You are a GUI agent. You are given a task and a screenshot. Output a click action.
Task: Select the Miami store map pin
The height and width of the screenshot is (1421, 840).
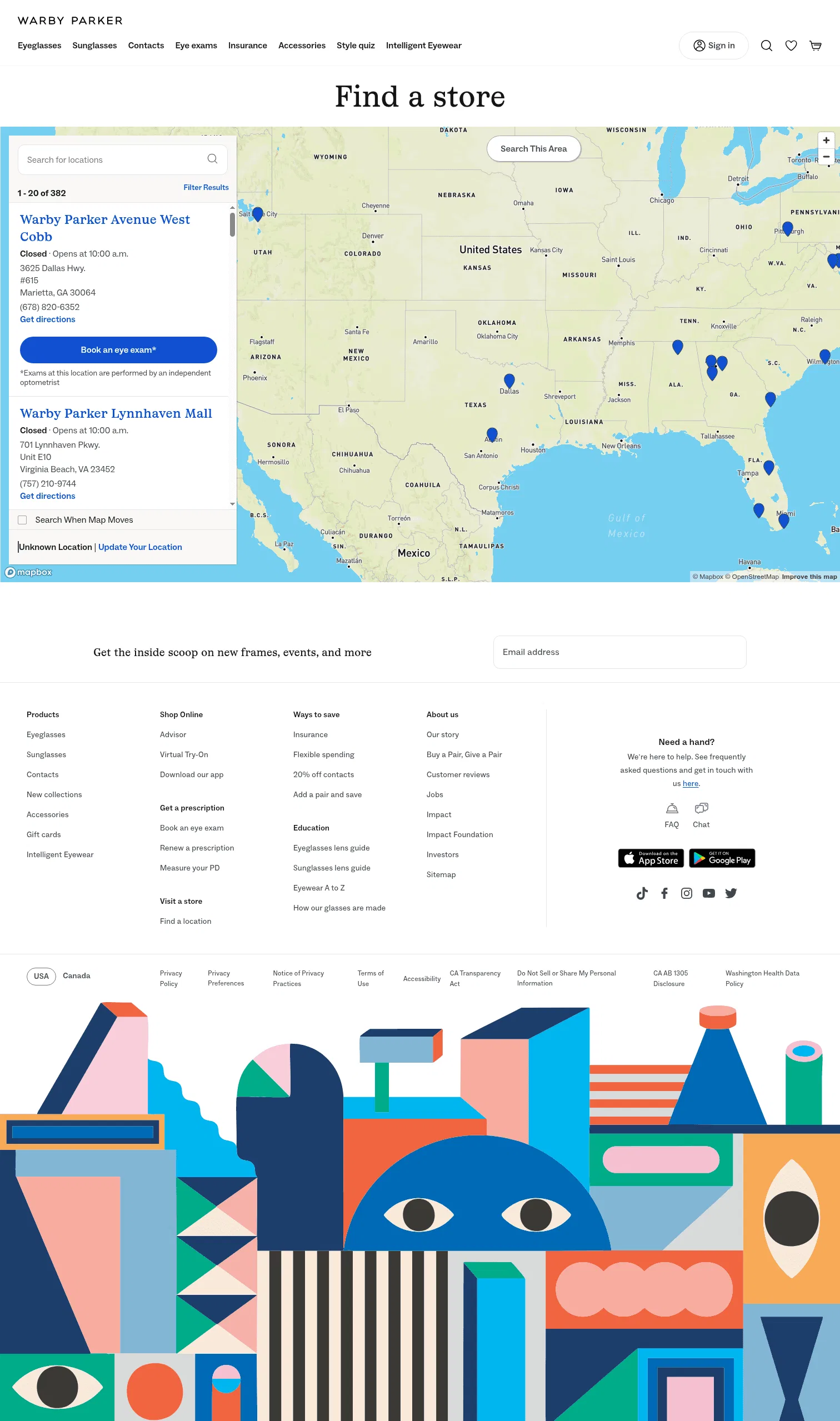pyautogui.click(x=783, y=520)
